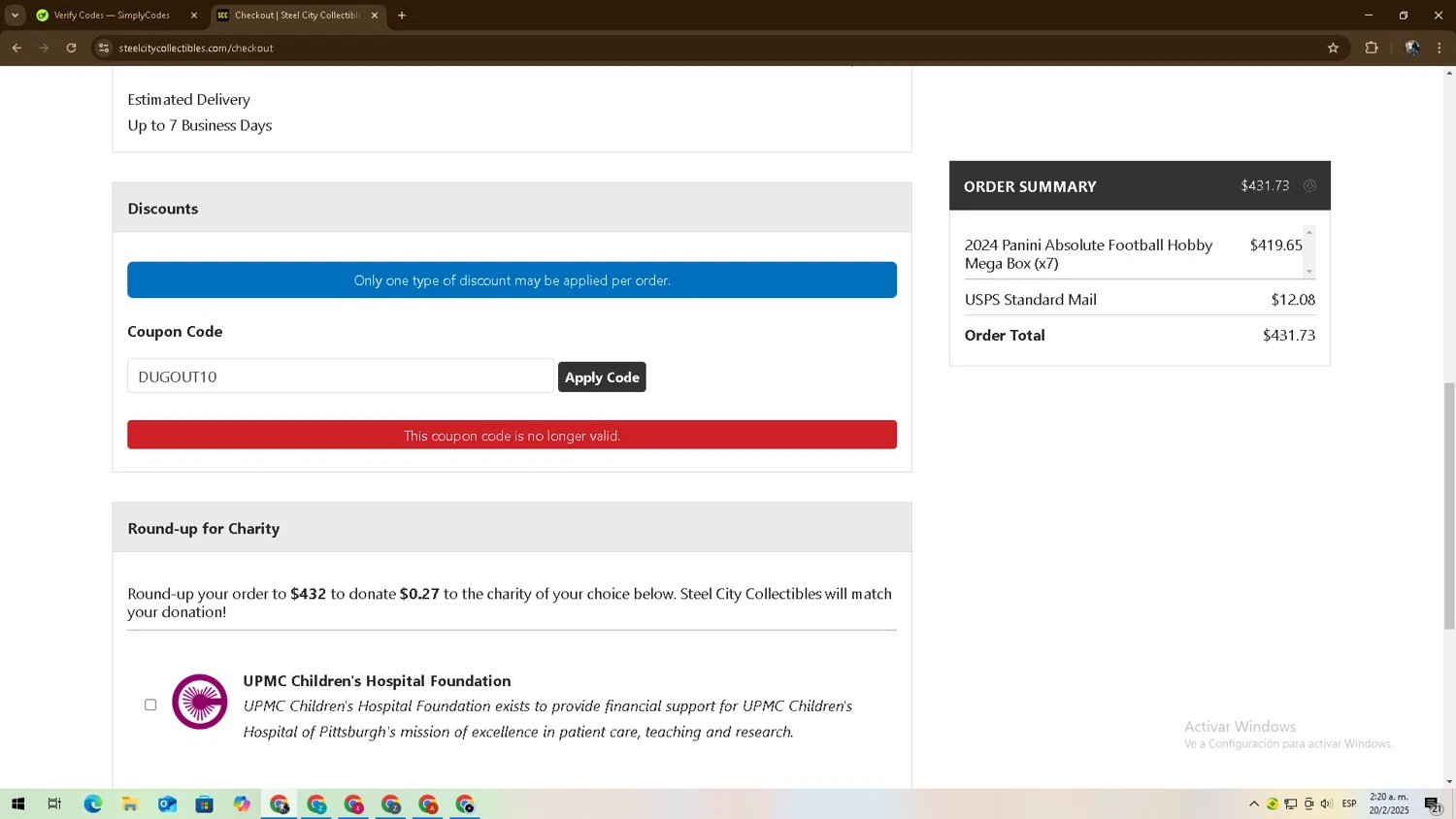Open the Chrome profile avatar menu
Screen dimensions: 1456x819
tap(1412, 48)
